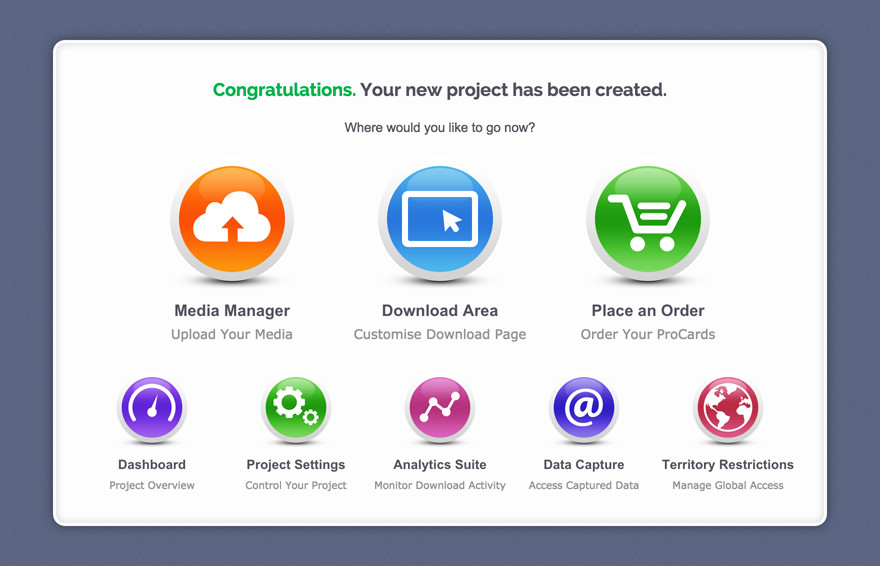Image resolution: width=880 pixels, height=566 pixels.
Task: Click the "Analytics Suite" text label
Action: (x=440, y=465)
